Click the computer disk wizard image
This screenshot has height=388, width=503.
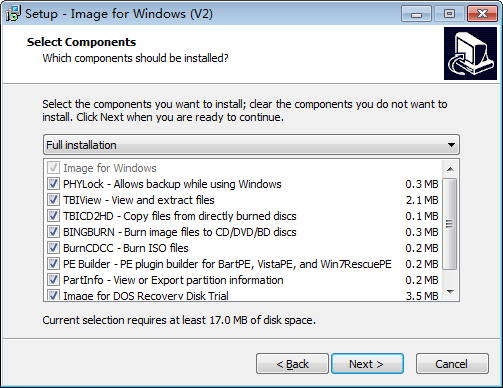click(470, 53)
